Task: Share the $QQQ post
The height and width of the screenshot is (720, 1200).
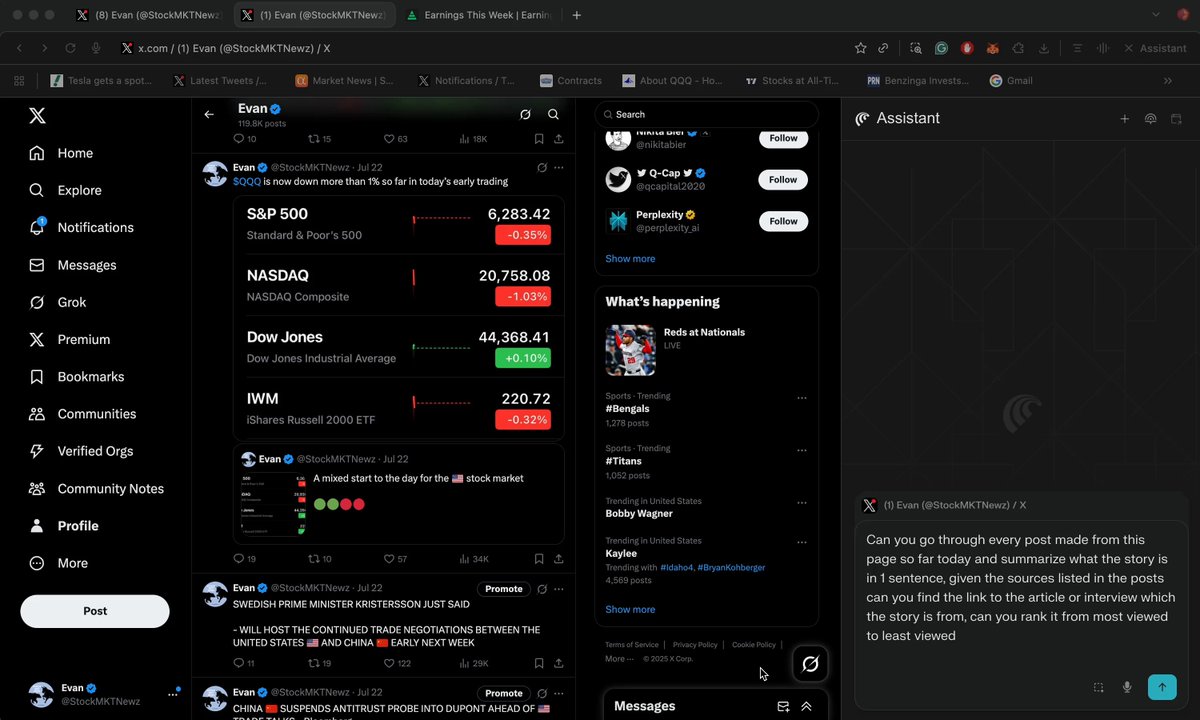Action: click(x=559, y=559)
